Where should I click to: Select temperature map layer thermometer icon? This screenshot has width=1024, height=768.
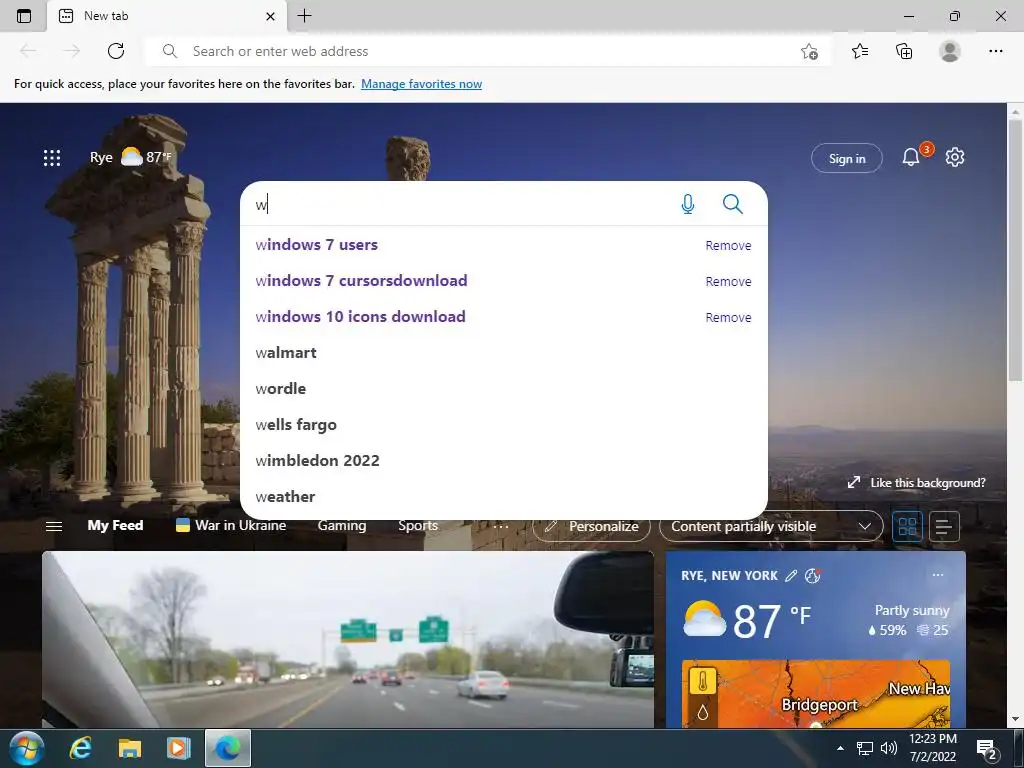[703, 681]
